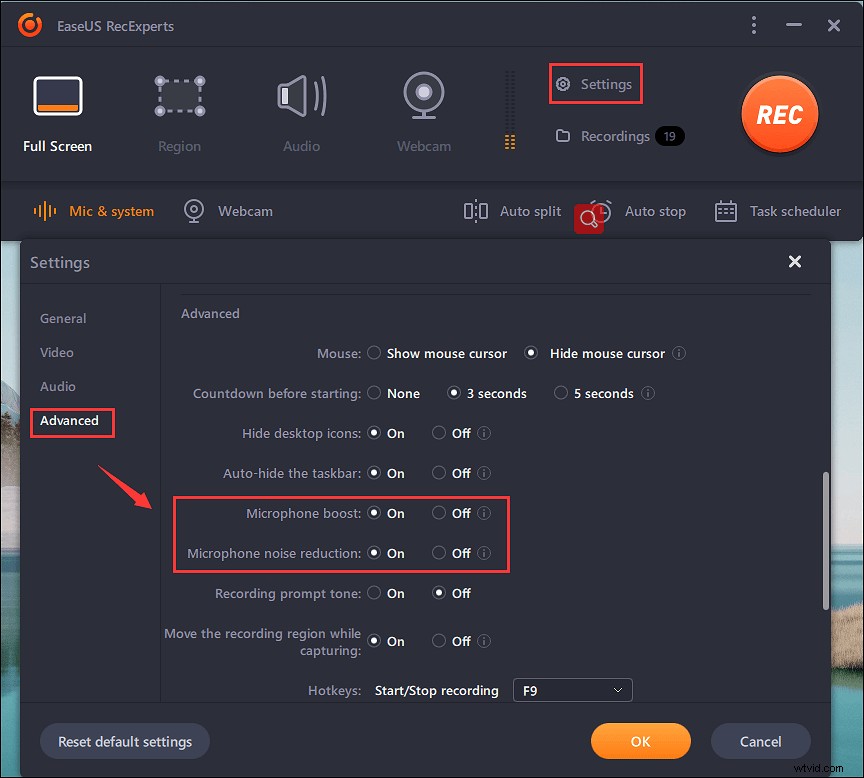Open the General settings section
This screenshot has width=864, height=778.
tap(62, 318)
